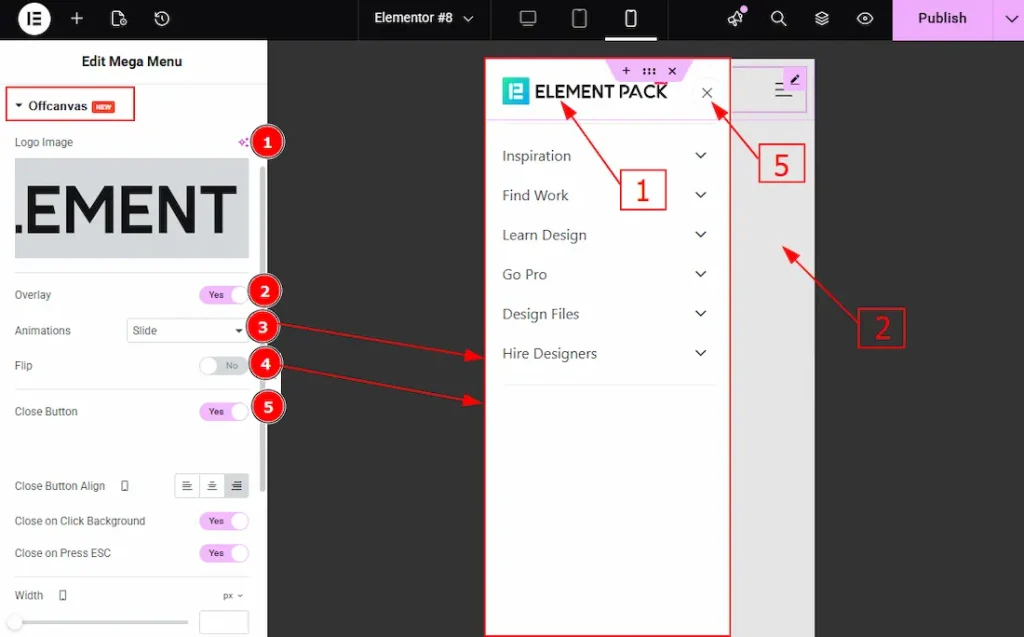
Task: Select mobile preview mode
Action: coord(630,18)
